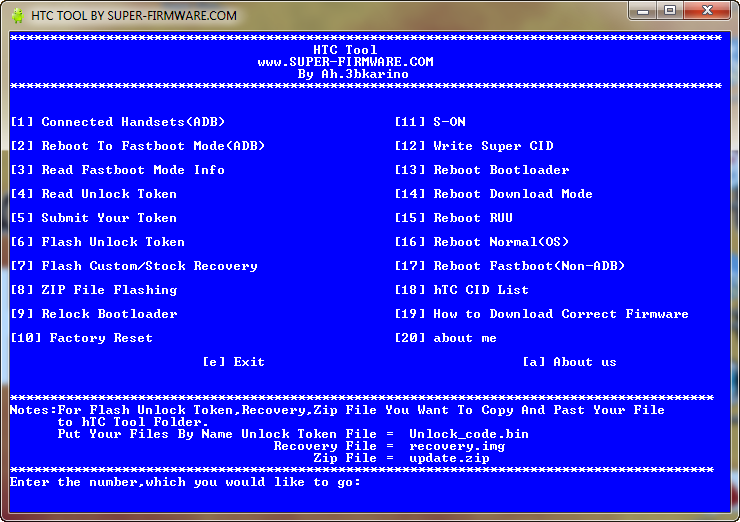Click the 'HTC Tool' header text
The image size is (740, 522).
click(x=345, y=50)
